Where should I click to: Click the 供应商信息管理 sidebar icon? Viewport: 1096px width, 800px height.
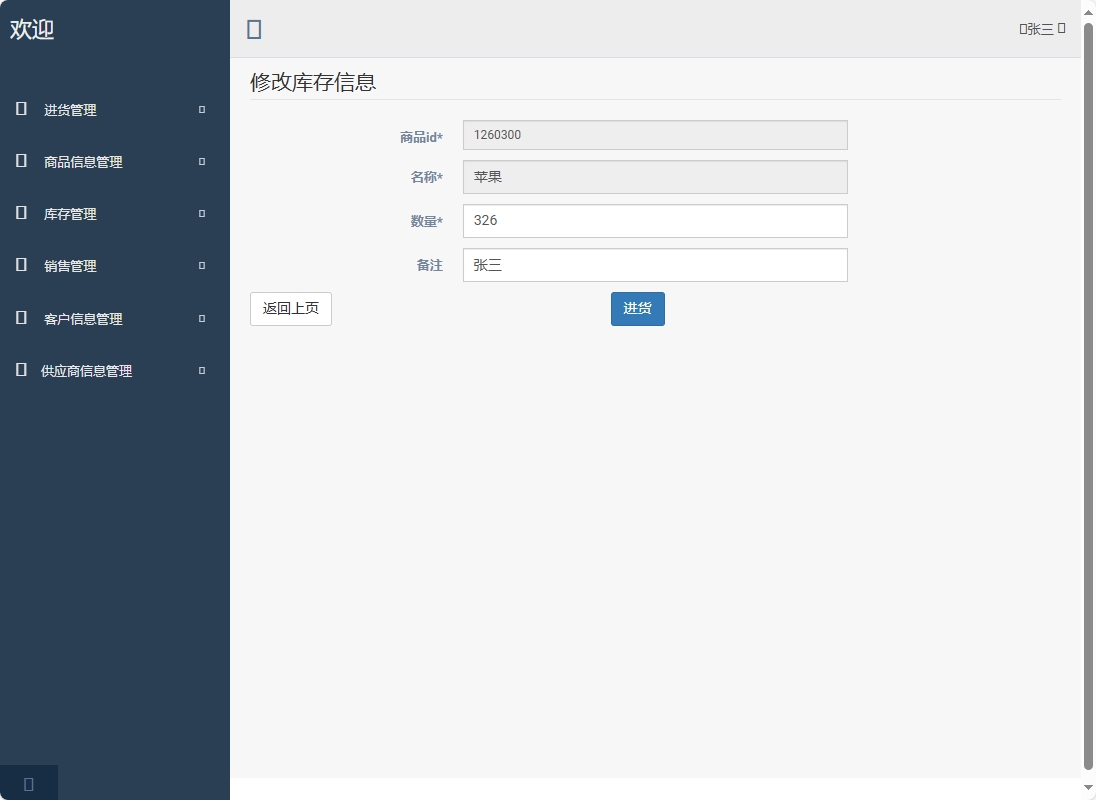pos(20,370)
